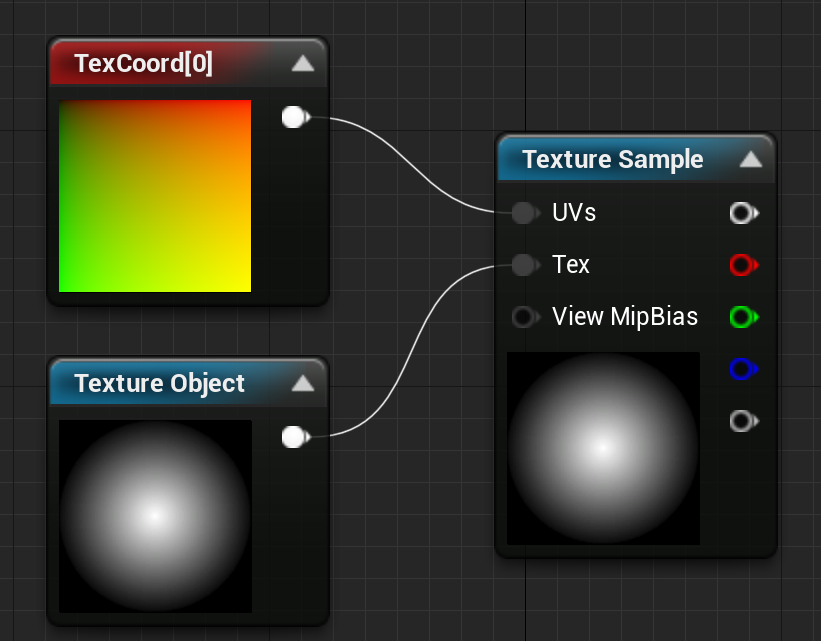Image resolution: width=821 pixels, height=641 pixels.
Task: Click the Texture Object output pin
Action: [x=296, y=437]
